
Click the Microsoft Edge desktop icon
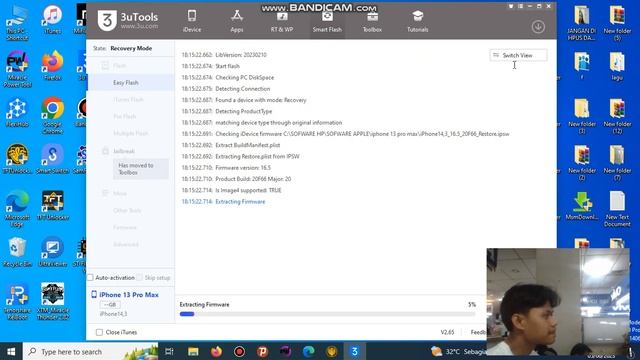pyautogui.click(x=17, y=209)
